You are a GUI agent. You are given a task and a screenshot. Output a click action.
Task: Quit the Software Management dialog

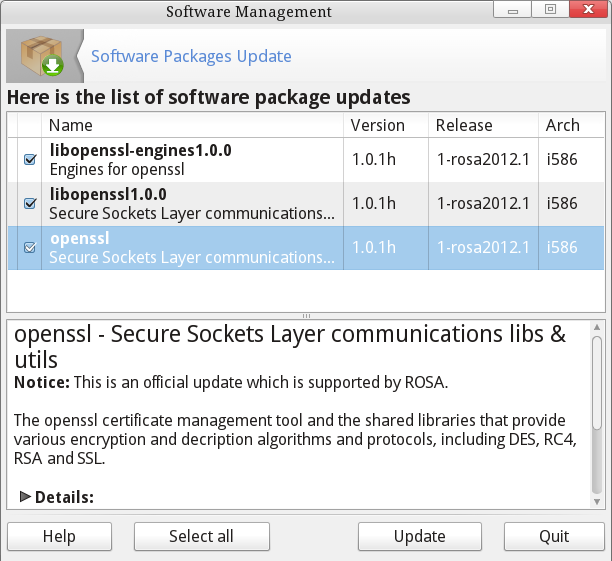[x=554, y=536]
